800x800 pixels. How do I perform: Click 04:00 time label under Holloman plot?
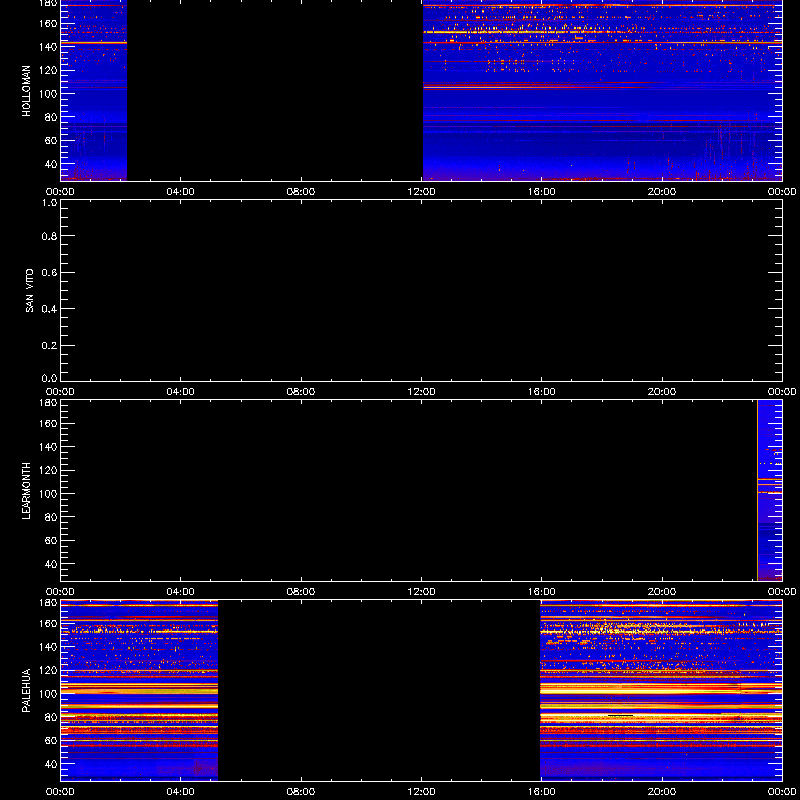[181, 192]
